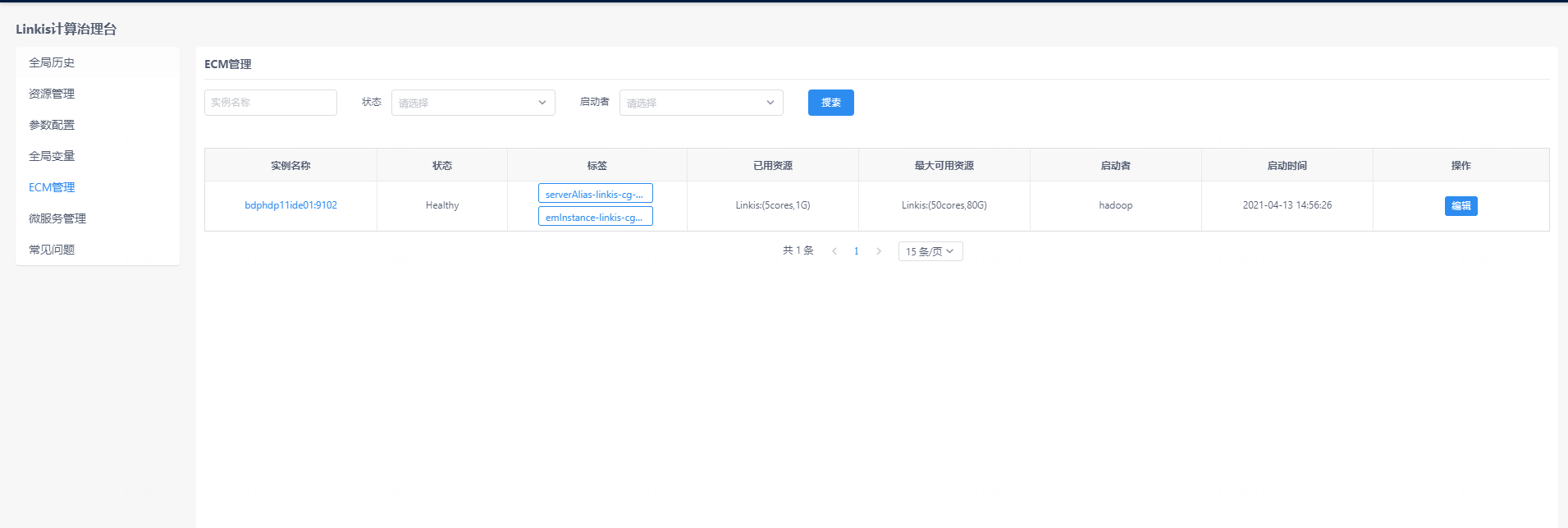Go to previous page arrow in pagination

[834, 251]
